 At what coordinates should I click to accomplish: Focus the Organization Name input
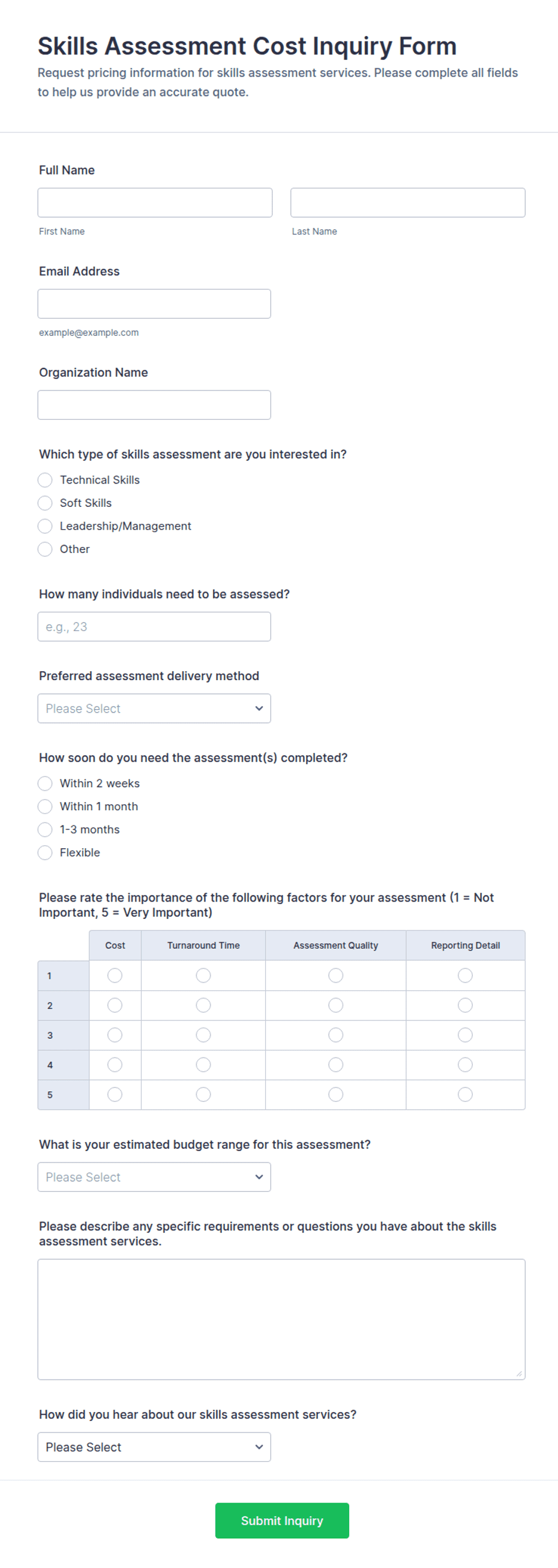[x=154, y=405]
